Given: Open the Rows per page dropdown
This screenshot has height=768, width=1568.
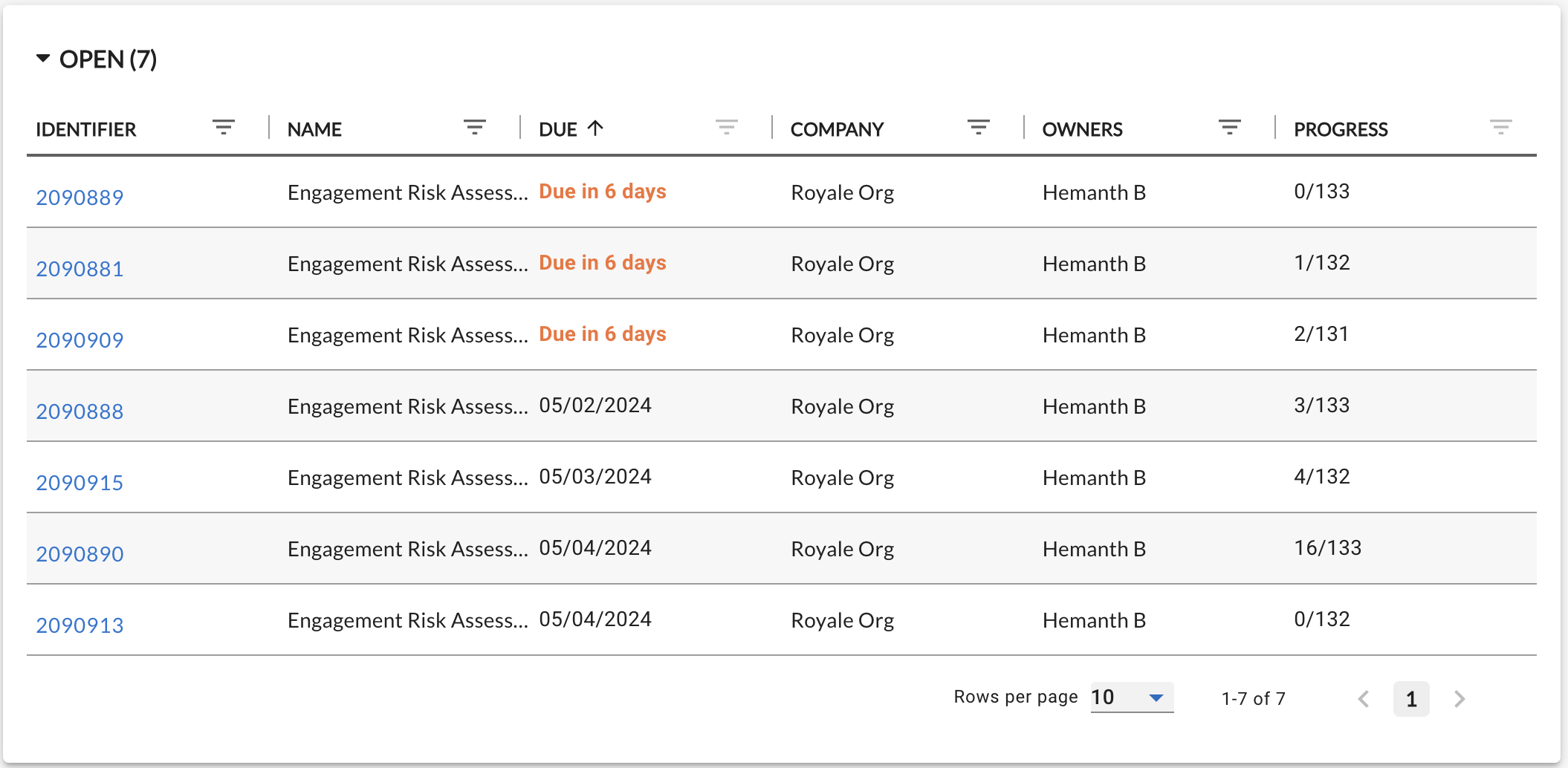Looking at the screenshot, I should click(x=1132, y=697).
